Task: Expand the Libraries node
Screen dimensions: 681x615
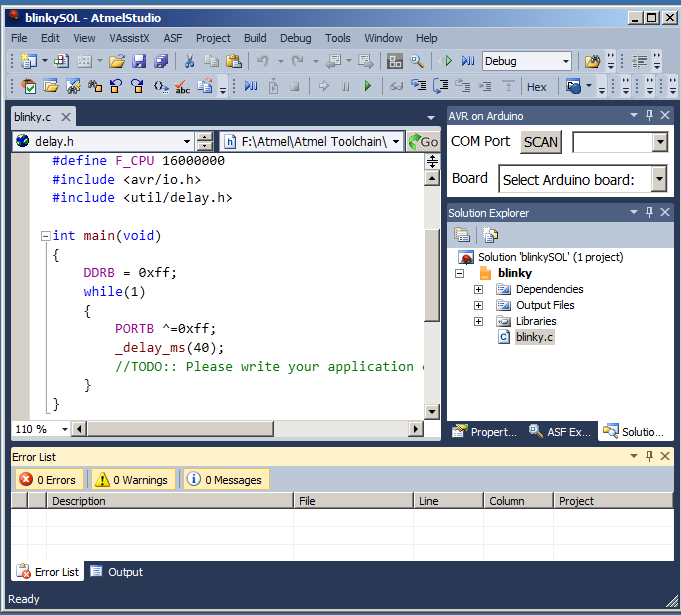Action: [x=478, y=322]
